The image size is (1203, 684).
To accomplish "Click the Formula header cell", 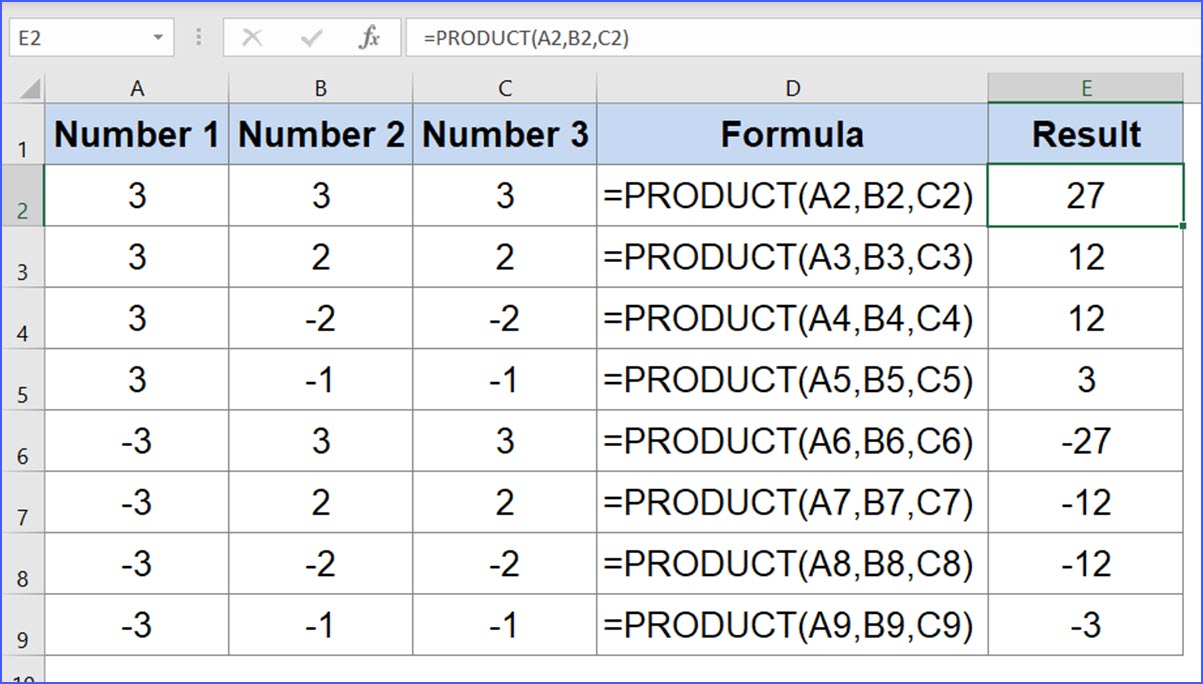I will [x=792, y=134].
